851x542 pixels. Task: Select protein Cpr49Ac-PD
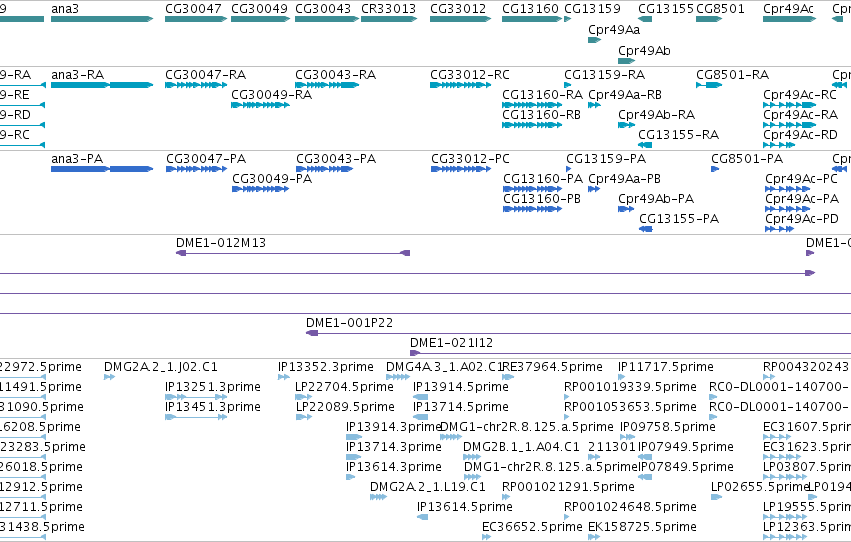coord(779,229)
